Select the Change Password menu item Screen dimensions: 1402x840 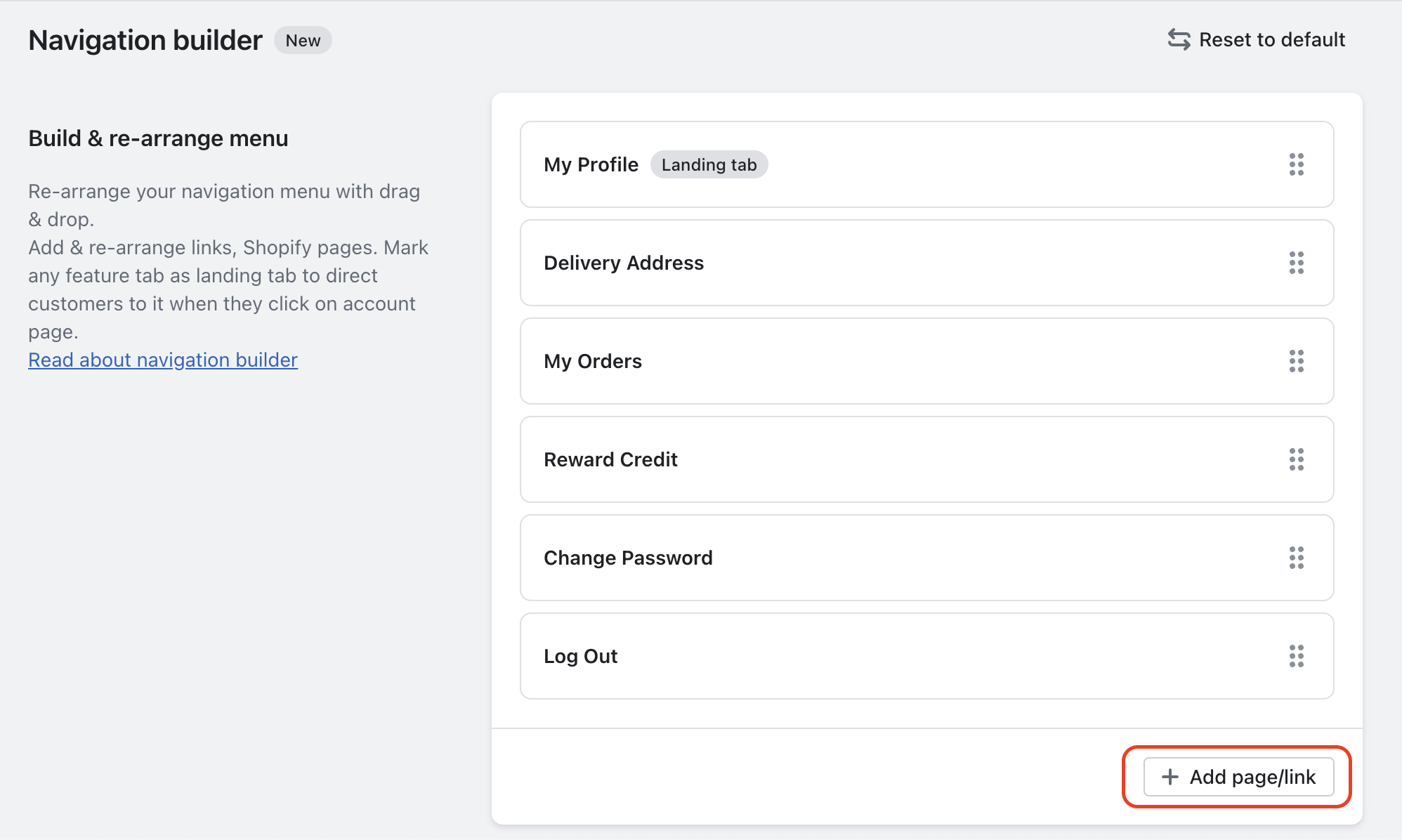tap(628, 558)
